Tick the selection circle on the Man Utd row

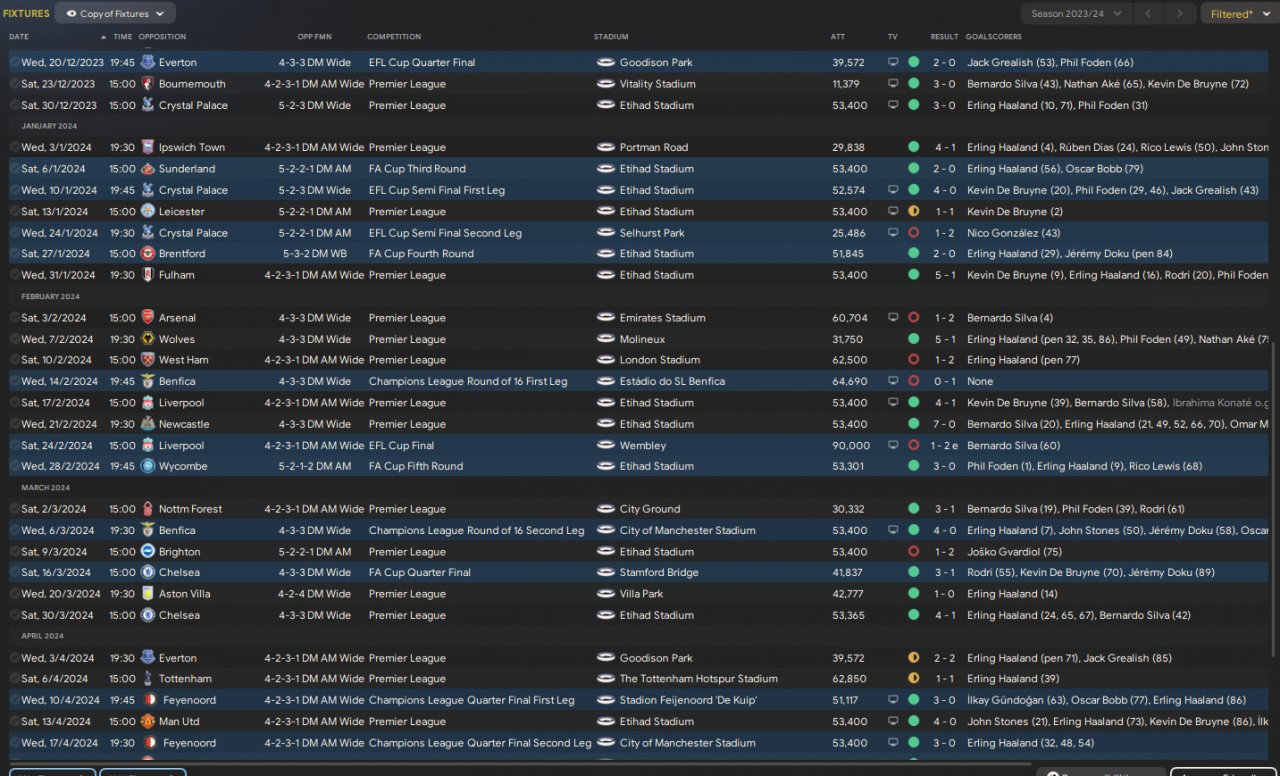pyautogui.click(x=14, y=721)
